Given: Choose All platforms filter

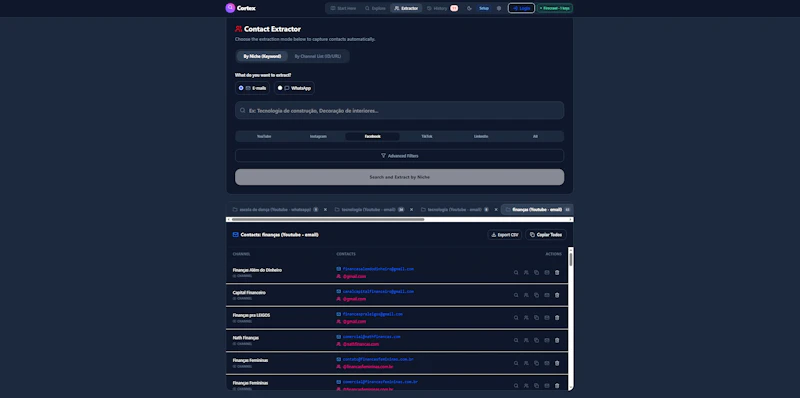Looking at the screenshot, I should click(x=535, y=136).
